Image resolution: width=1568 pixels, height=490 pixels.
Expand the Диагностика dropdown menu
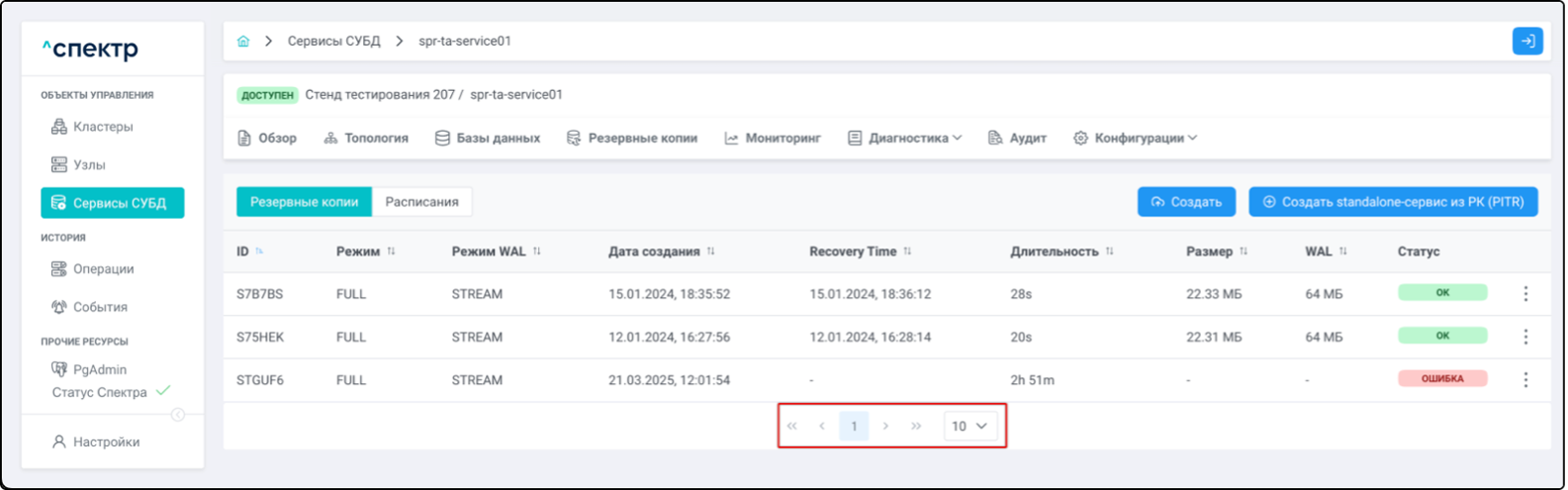click(904, 139)
